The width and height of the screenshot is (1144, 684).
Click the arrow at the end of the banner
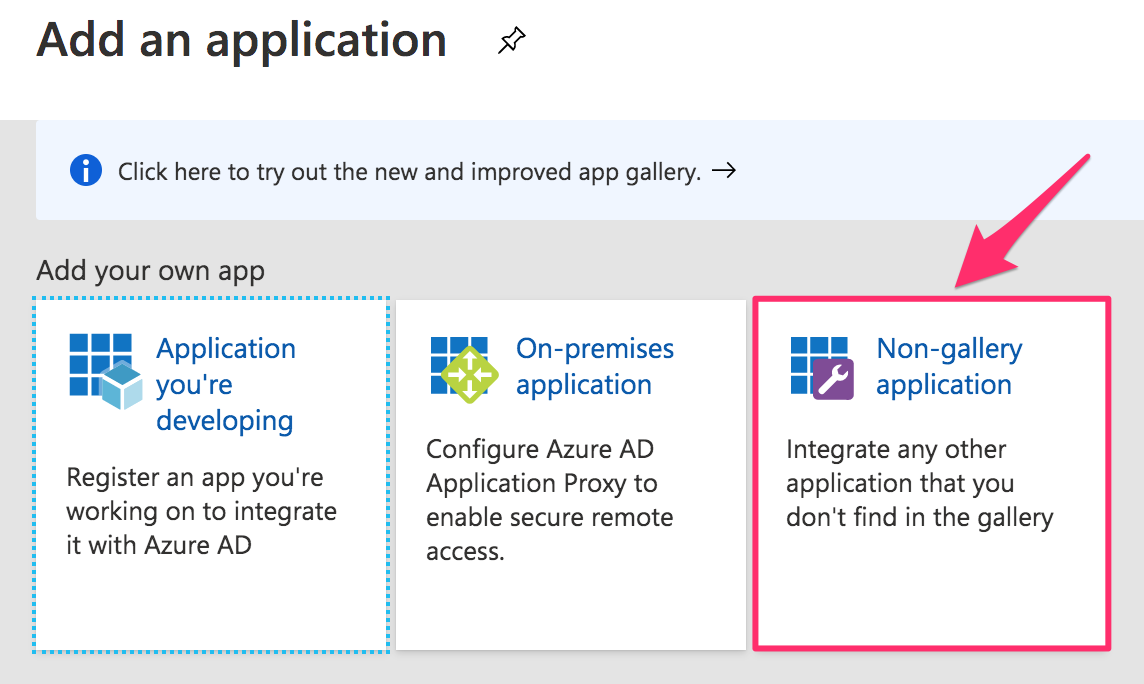[725, 170]
